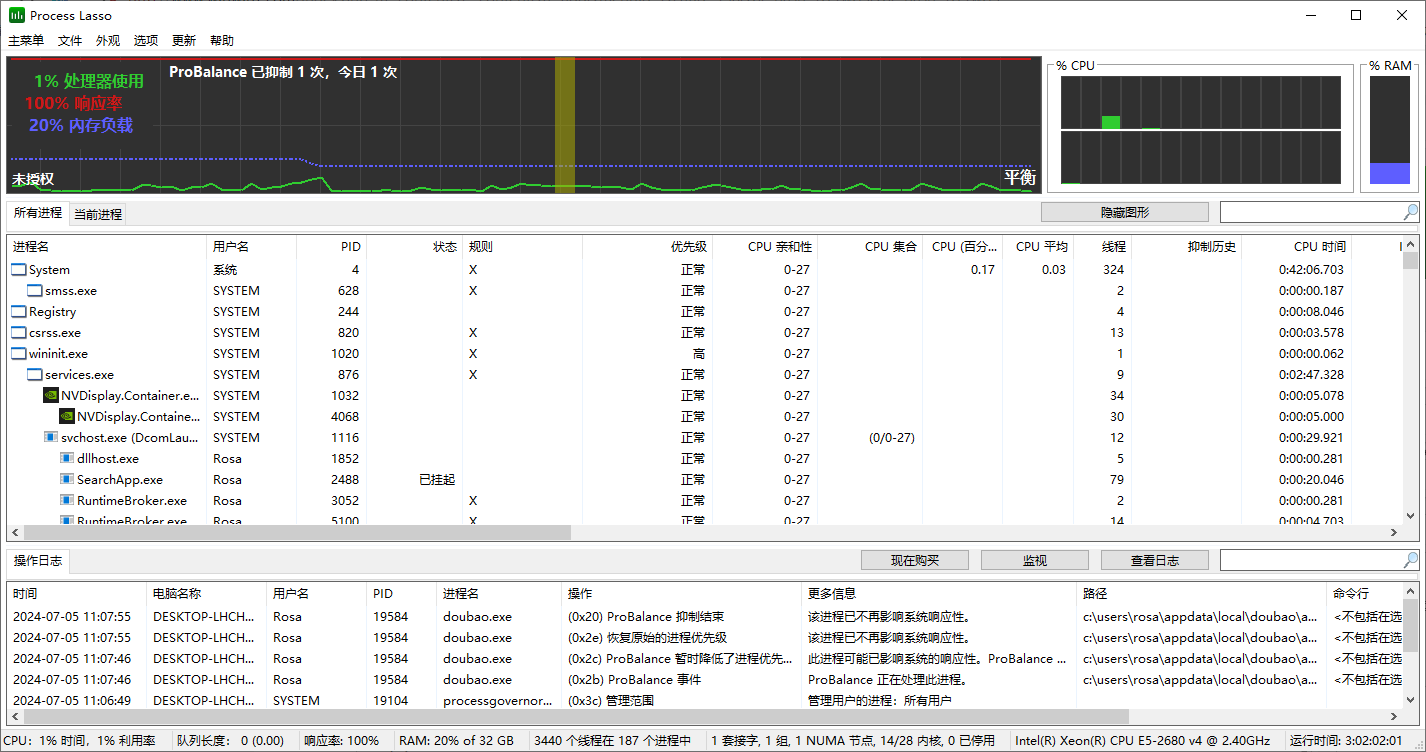This screenshot has height=752, width=1426.
Task: Sort by the CPU 亲和性 column header
Action: (765, 247)
